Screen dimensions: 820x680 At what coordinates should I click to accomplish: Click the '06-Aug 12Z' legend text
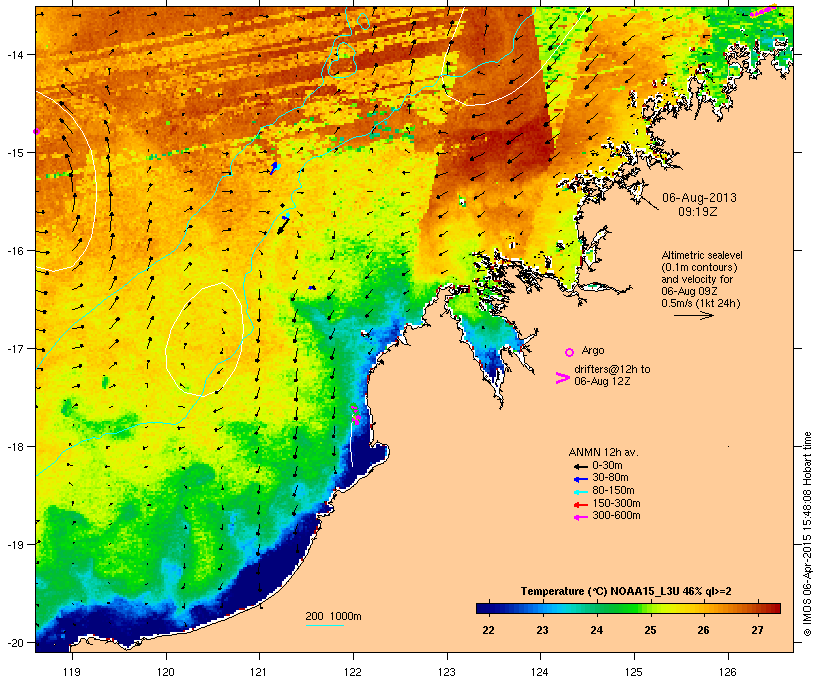(602, 381)
